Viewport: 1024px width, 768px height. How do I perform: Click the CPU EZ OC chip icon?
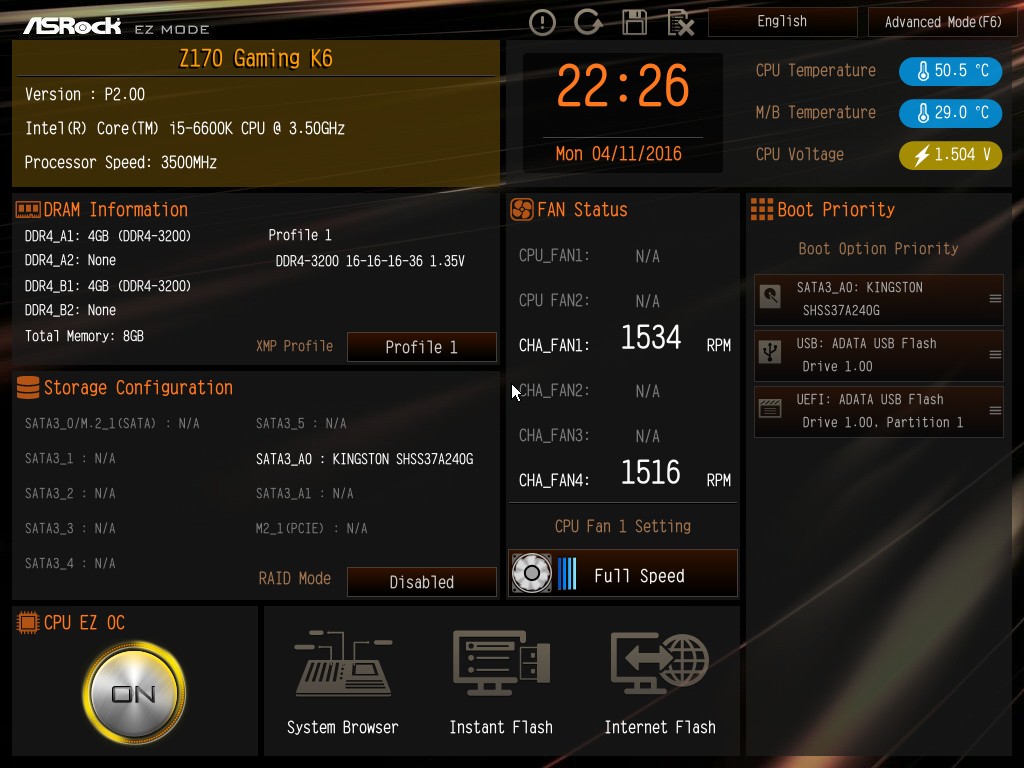(28, 622)
